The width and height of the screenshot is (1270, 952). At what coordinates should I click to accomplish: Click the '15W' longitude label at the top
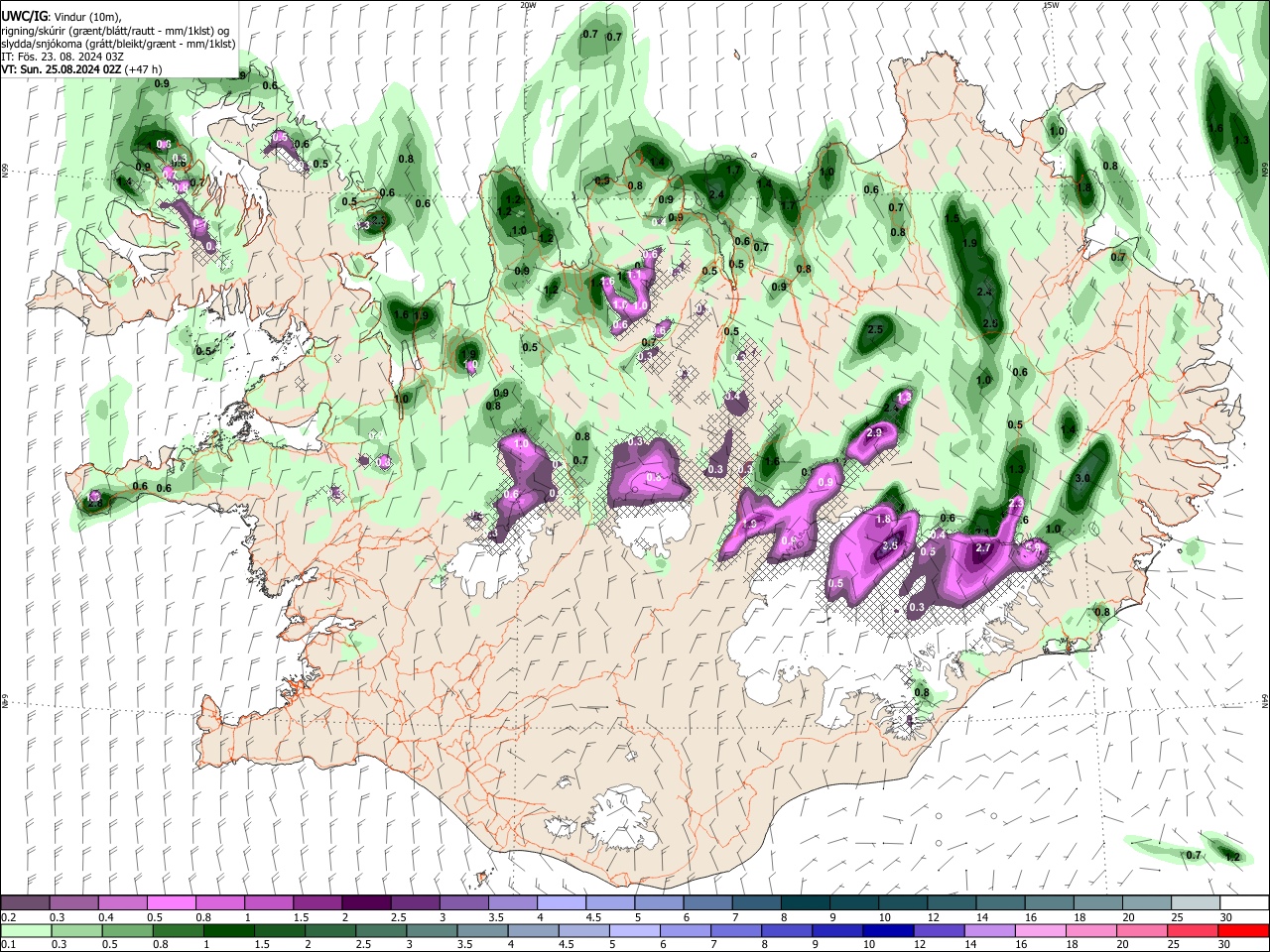1051,5
